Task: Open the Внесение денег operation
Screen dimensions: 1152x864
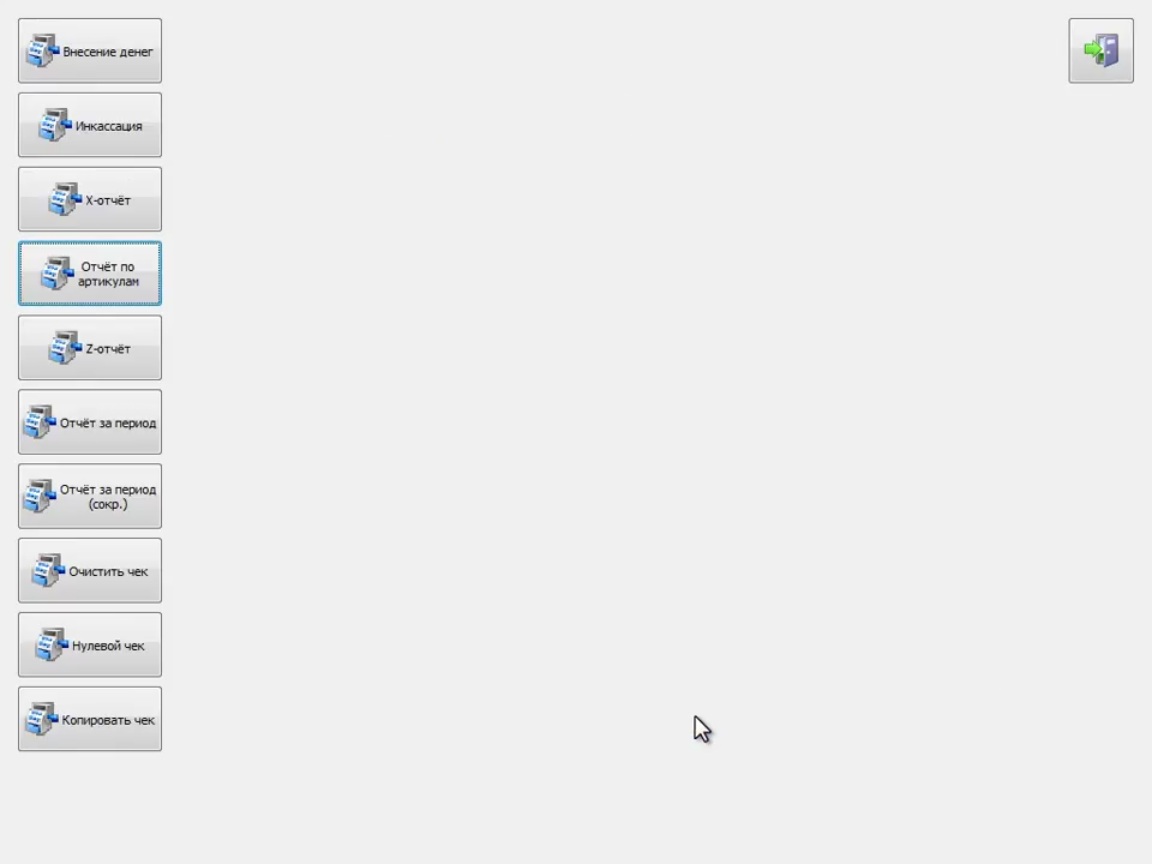Action: [x=90, y=51]
